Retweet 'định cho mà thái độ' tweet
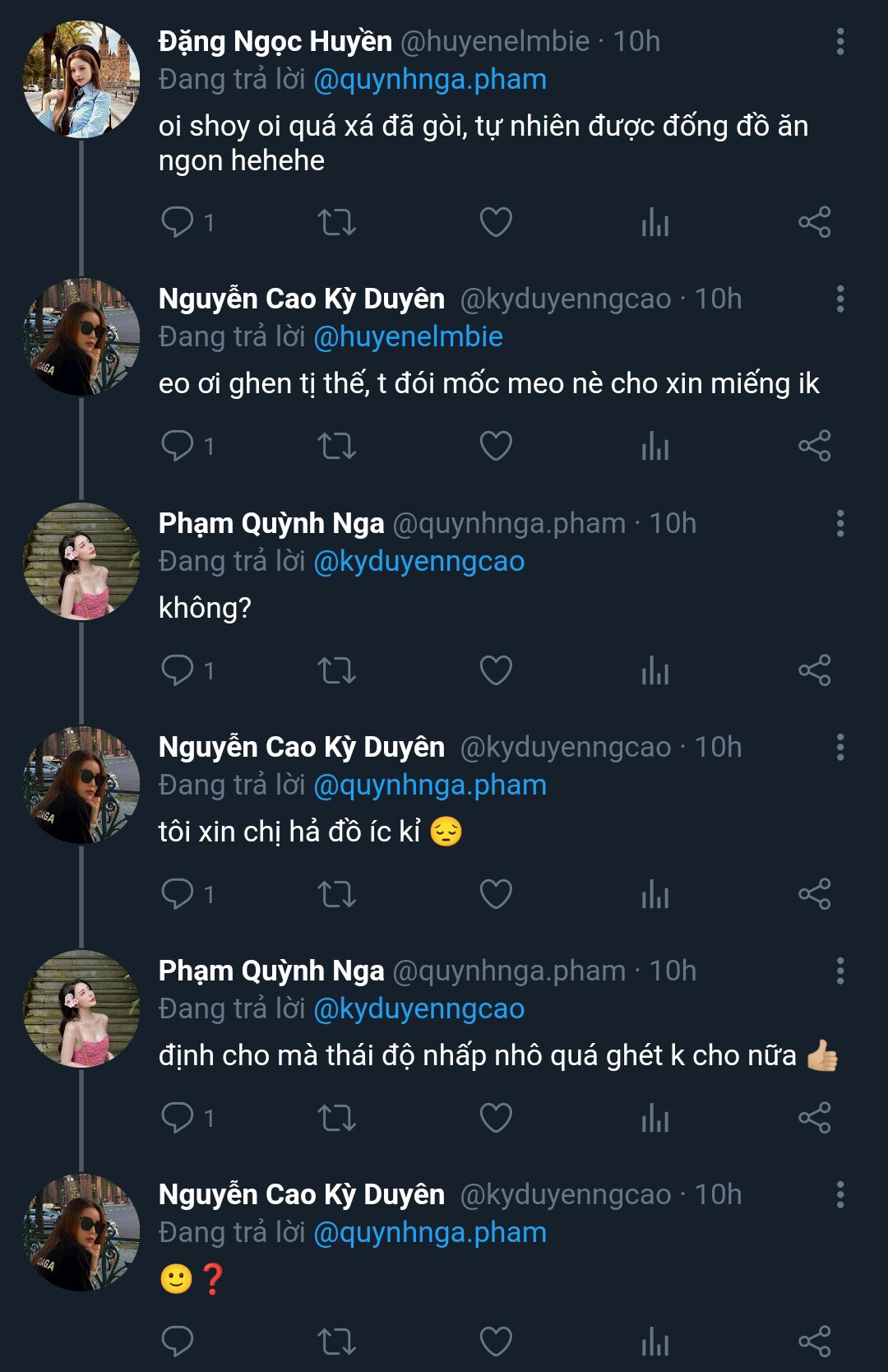 tap(336, 1118)
